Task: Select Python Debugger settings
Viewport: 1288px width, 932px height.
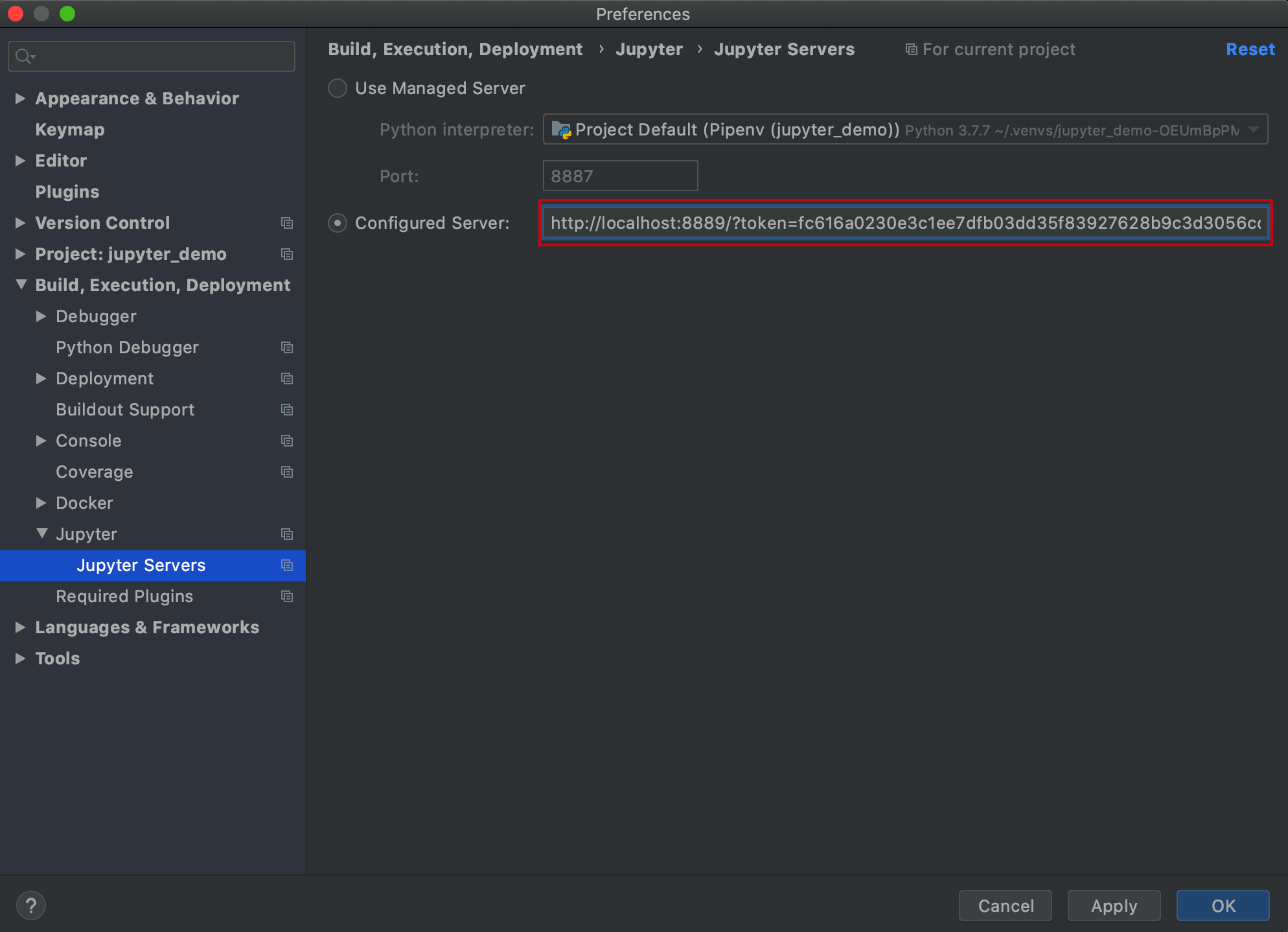Action: point(127,347)
